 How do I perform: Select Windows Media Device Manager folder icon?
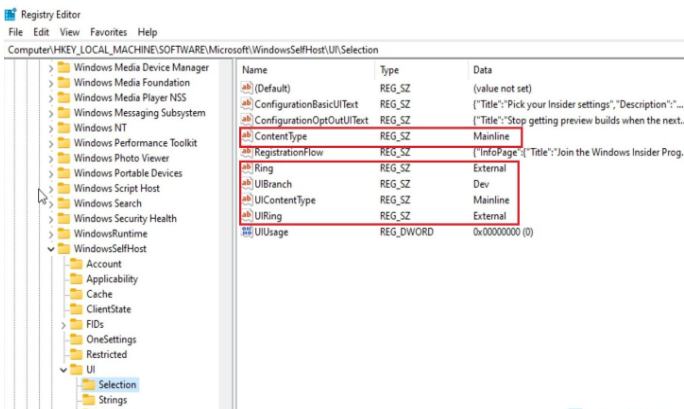pyautogui.click(x=64, y=68)
